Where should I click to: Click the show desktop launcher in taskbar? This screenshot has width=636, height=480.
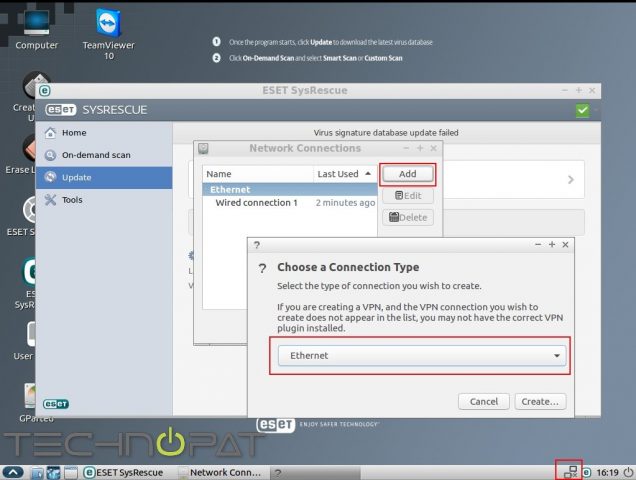pos(71,473)
